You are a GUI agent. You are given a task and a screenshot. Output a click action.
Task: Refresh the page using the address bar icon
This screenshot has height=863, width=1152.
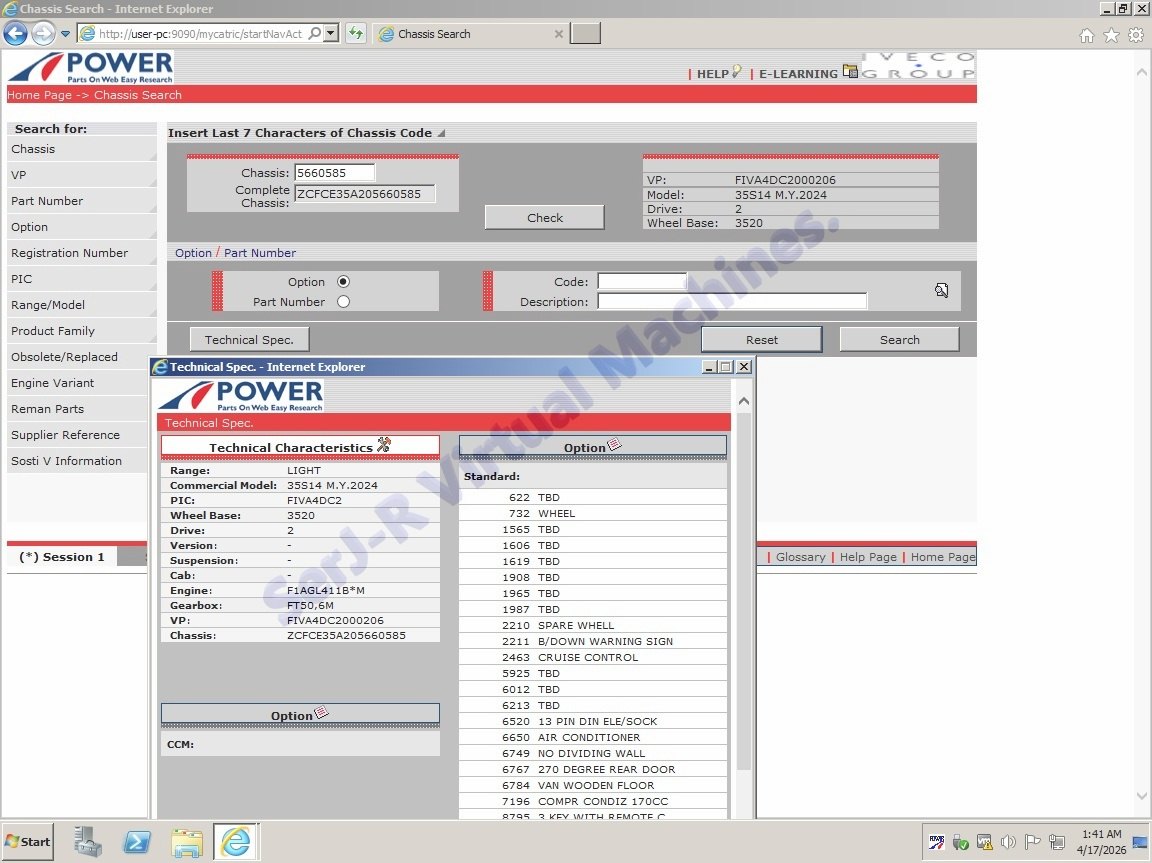point(355,34)
